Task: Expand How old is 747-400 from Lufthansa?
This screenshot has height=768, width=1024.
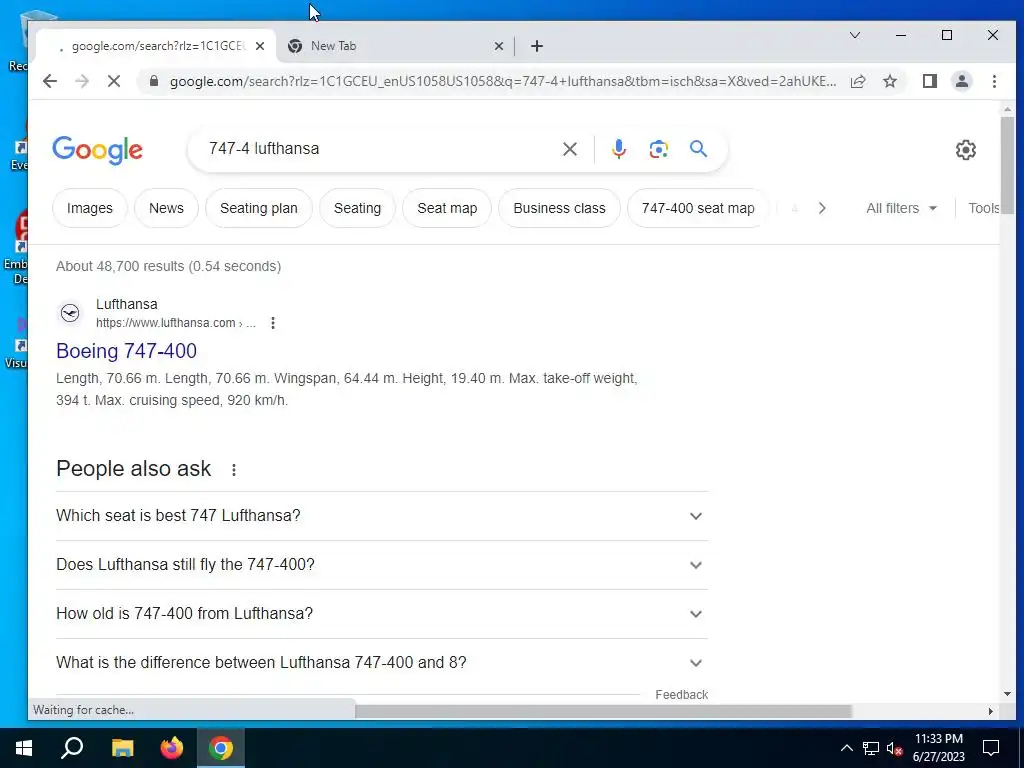Action: [381, 614]
